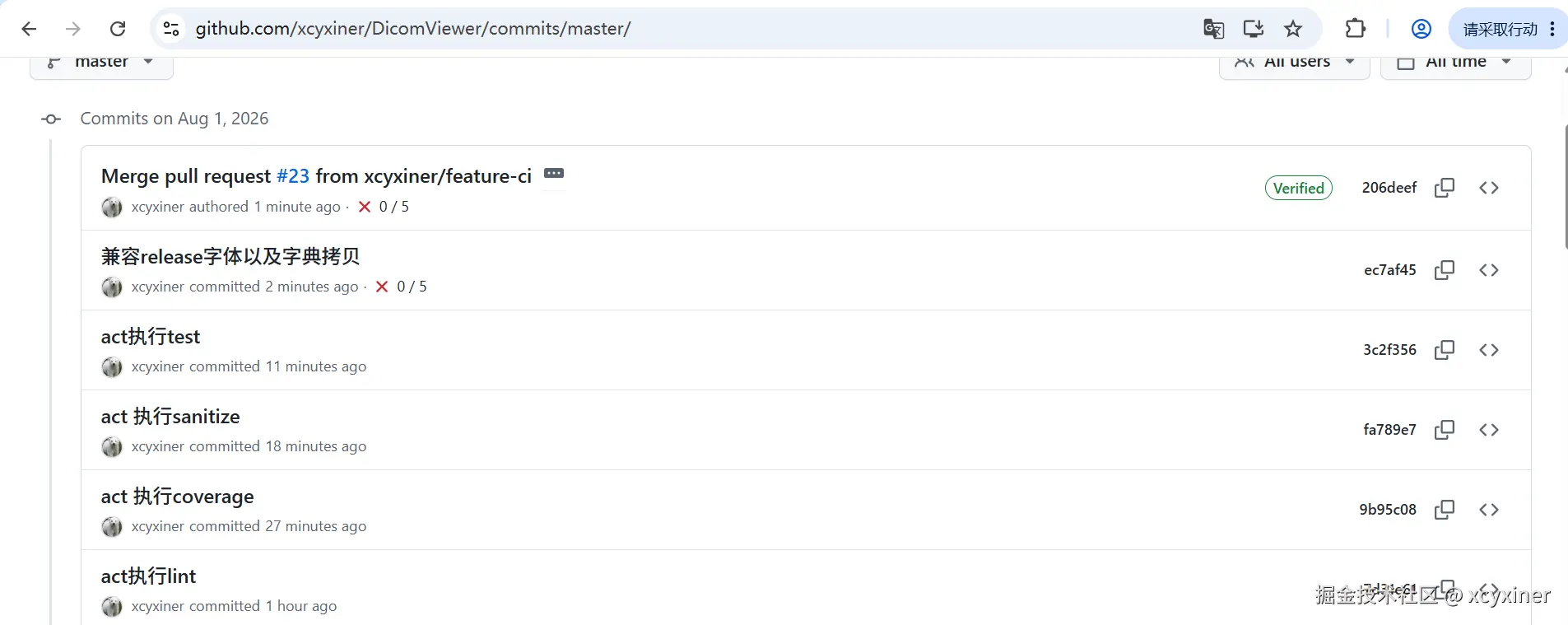This screenshot has width=1568, height=625.
Task: Open the browser extensions puzzle icon
Action: [1355, 29]
